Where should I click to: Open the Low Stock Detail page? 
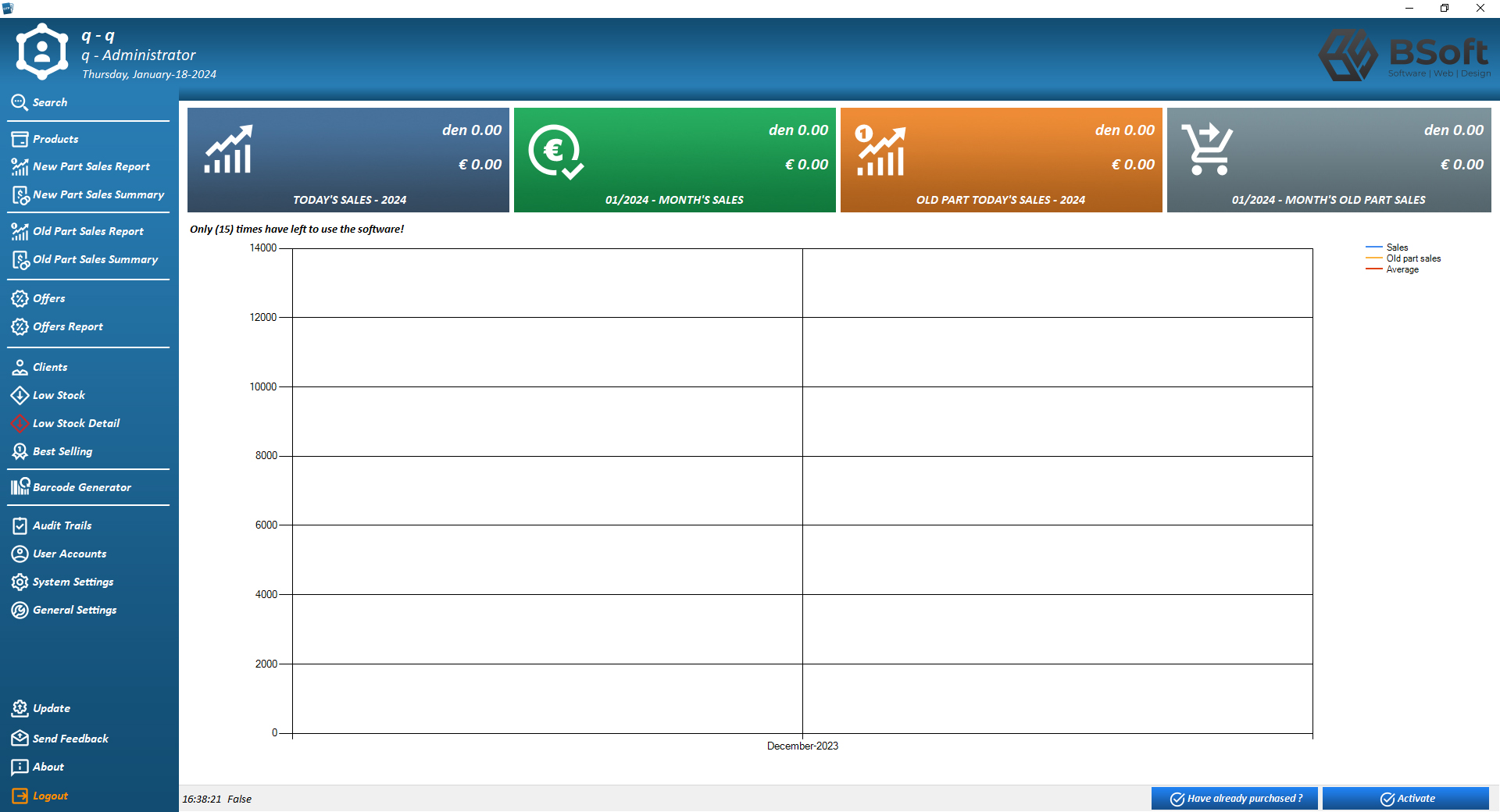click(77, 423)
